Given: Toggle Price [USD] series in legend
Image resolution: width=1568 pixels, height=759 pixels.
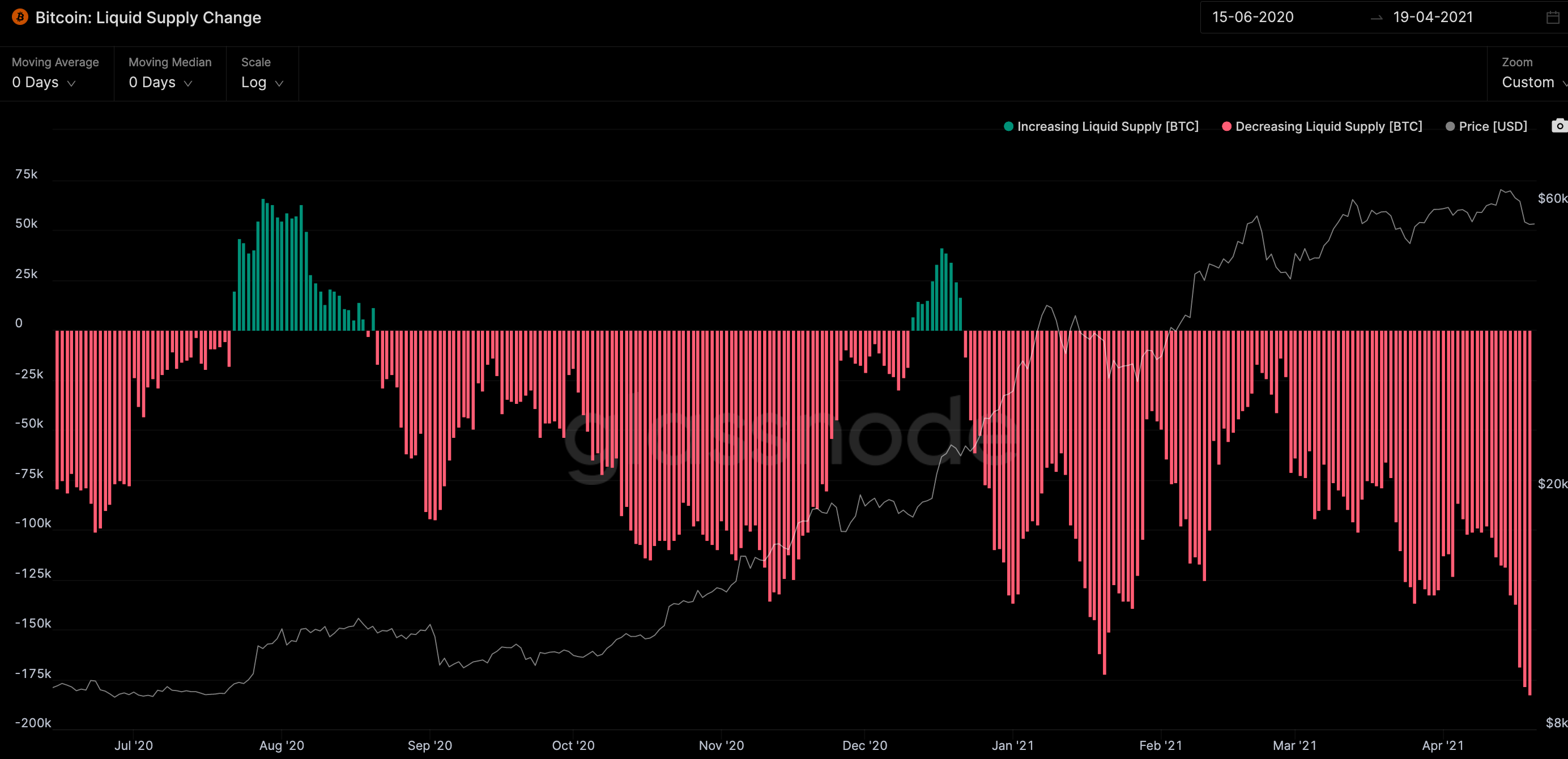Looking at the screenshot, I should (x=1486, y=126).
